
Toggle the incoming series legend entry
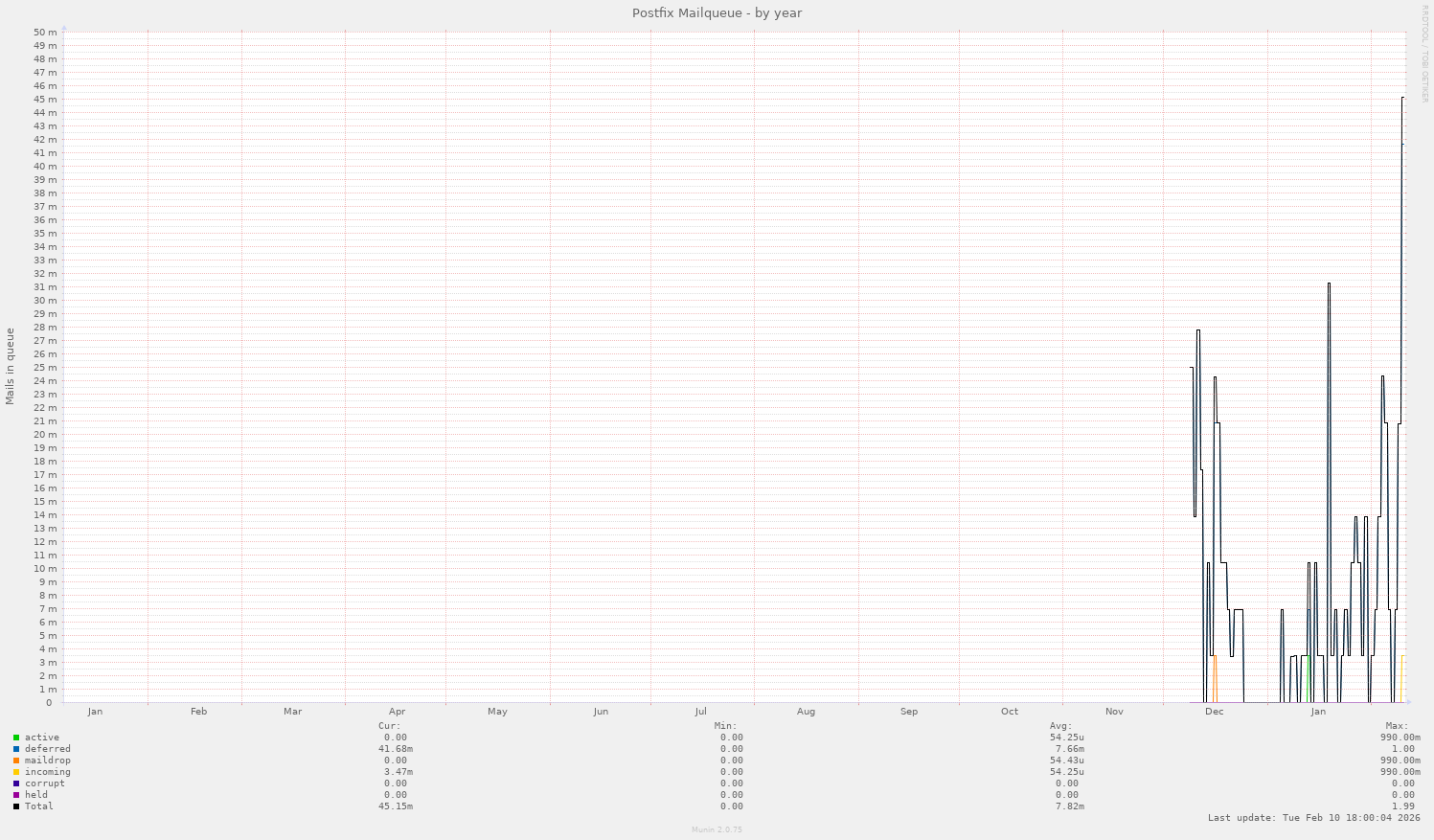pos(46,771)
